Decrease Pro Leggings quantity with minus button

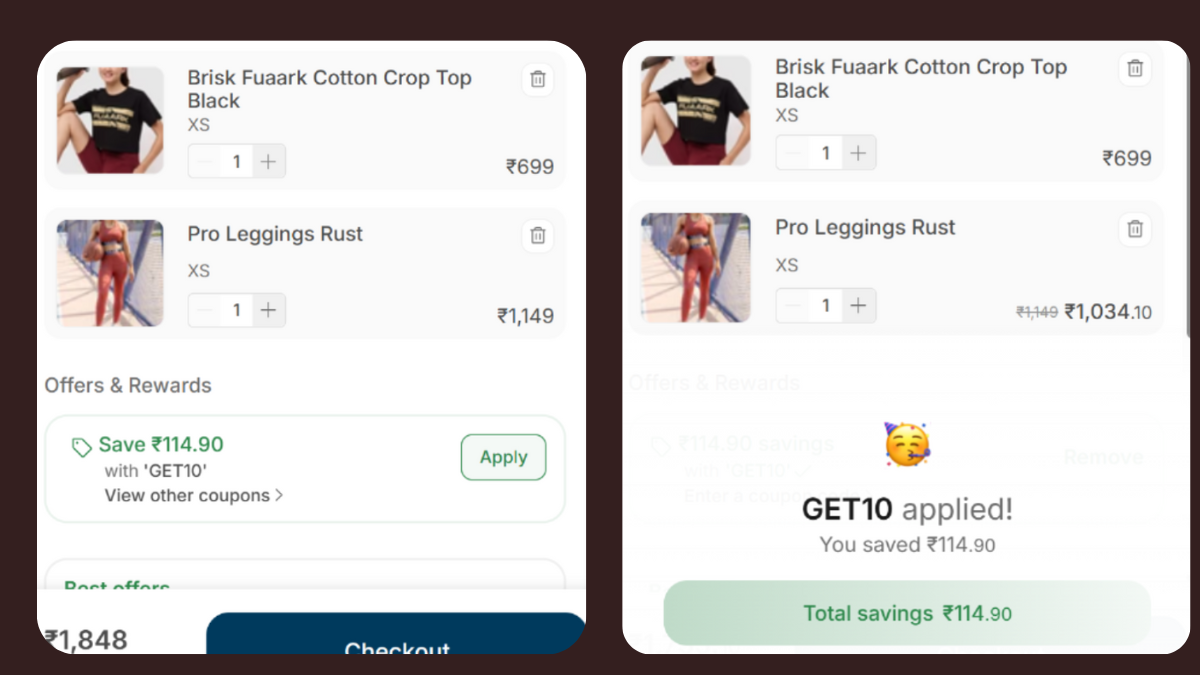coord(204,310)
